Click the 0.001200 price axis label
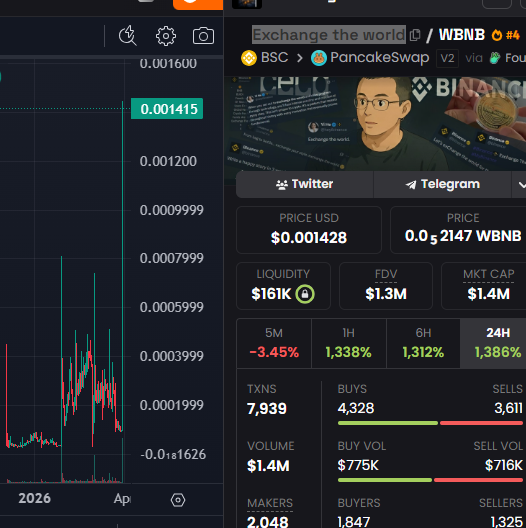Screen dimensions: 526x528 [168, 161]
